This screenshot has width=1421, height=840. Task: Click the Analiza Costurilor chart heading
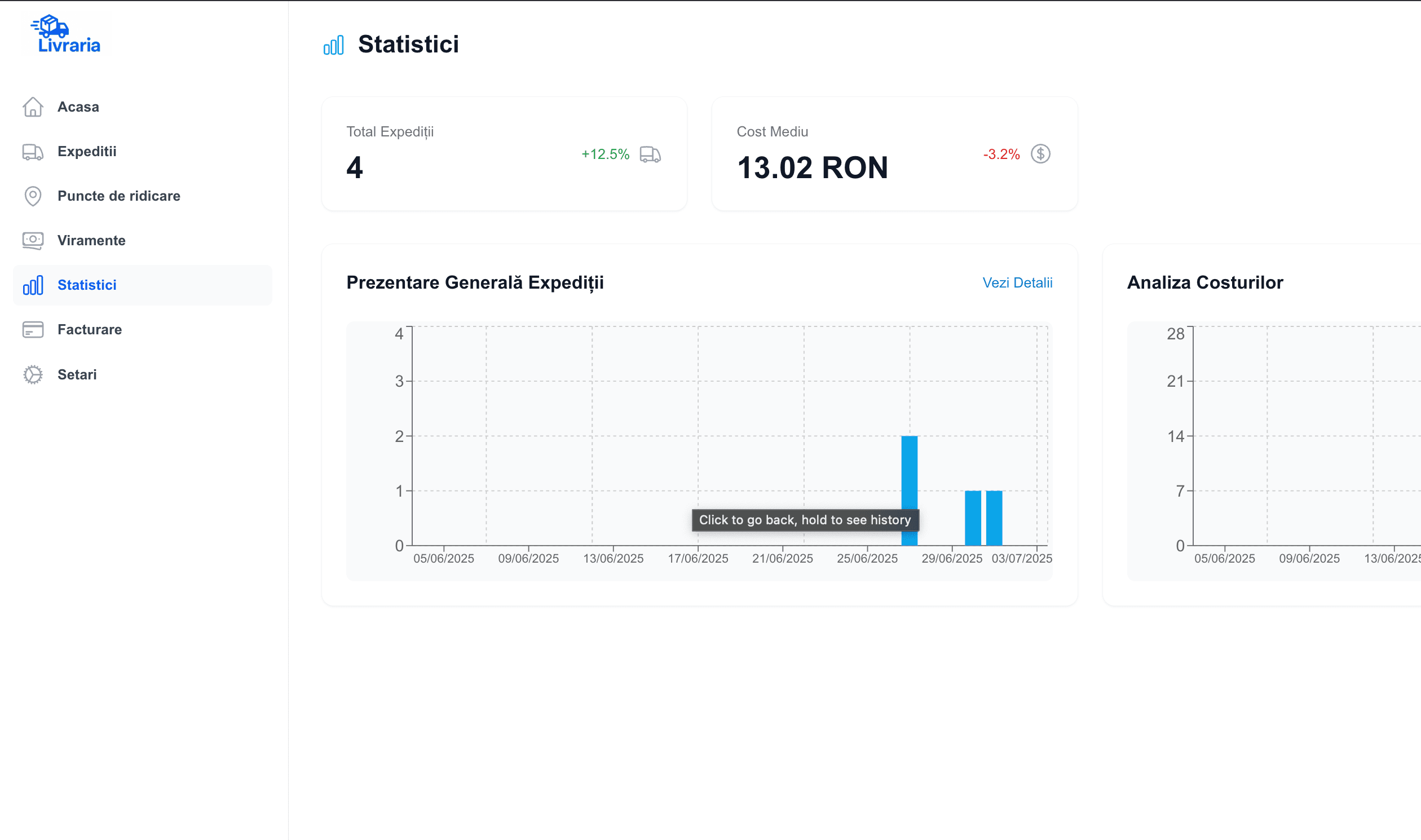point(1204,282)
